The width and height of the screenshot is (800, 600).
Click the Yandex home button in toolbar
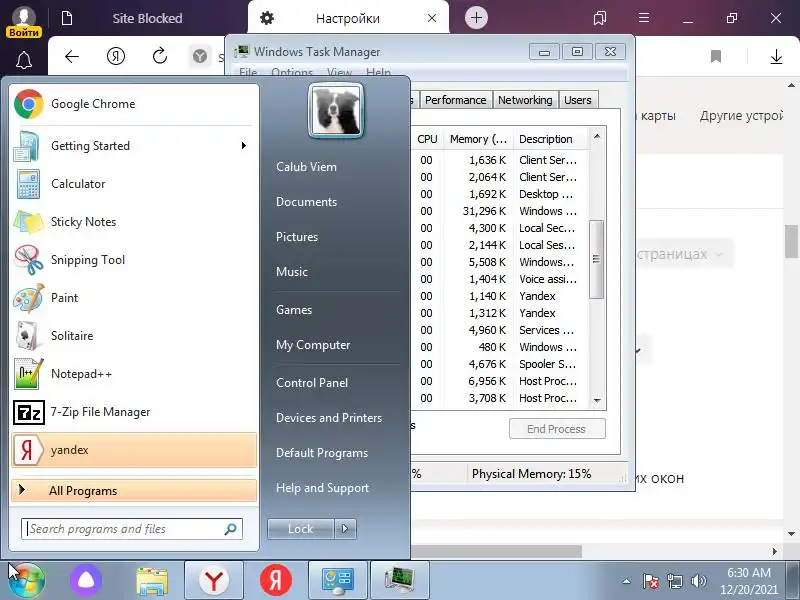116,56
